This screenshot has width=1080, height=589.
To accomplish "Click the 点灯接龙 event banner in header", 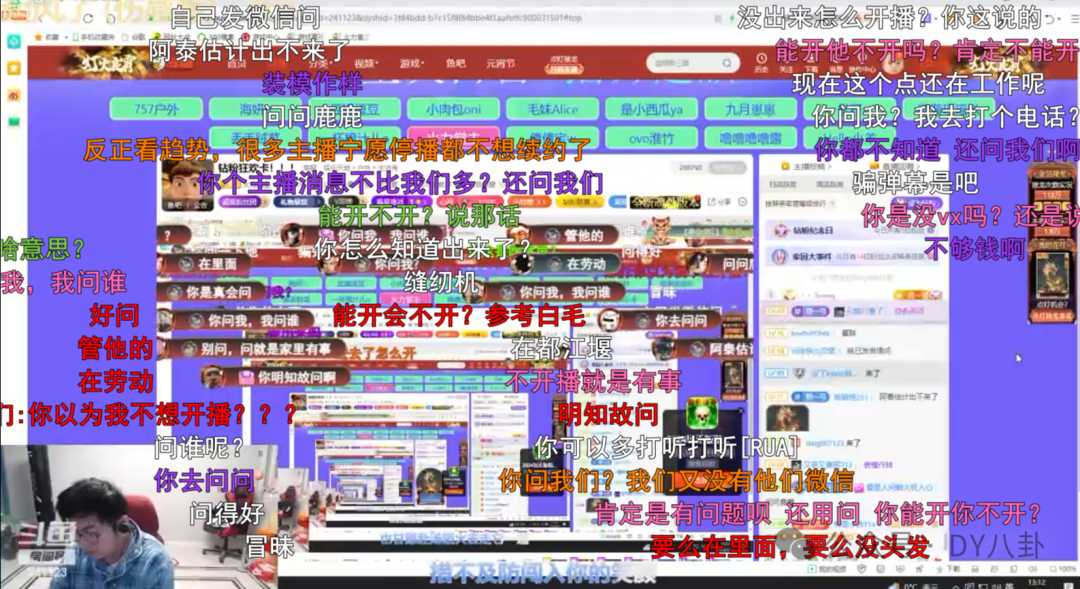I will click(x=563, y=64).
